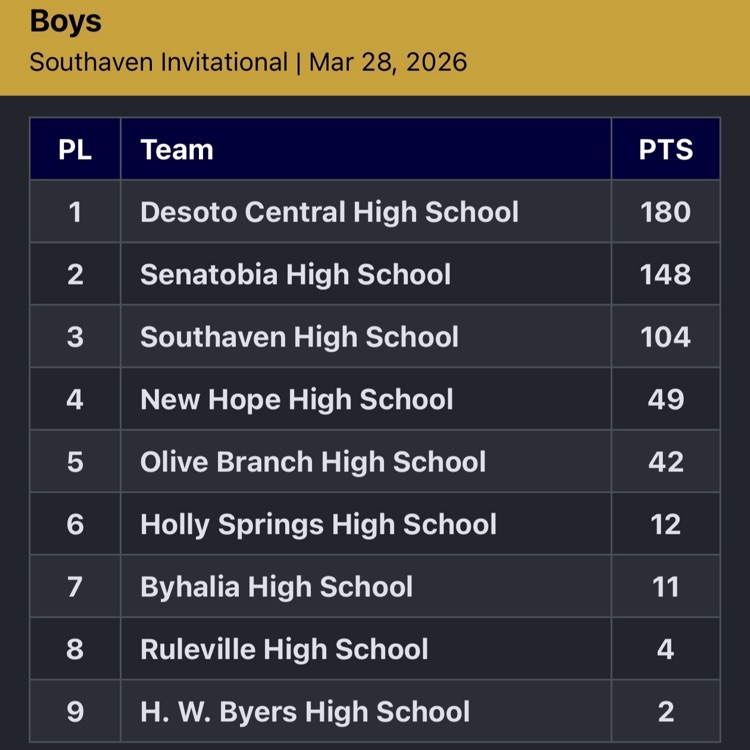The height and width of the screenshot is (750, 750).
Task: Click the Team column header
Action: [x=177, y=150]
